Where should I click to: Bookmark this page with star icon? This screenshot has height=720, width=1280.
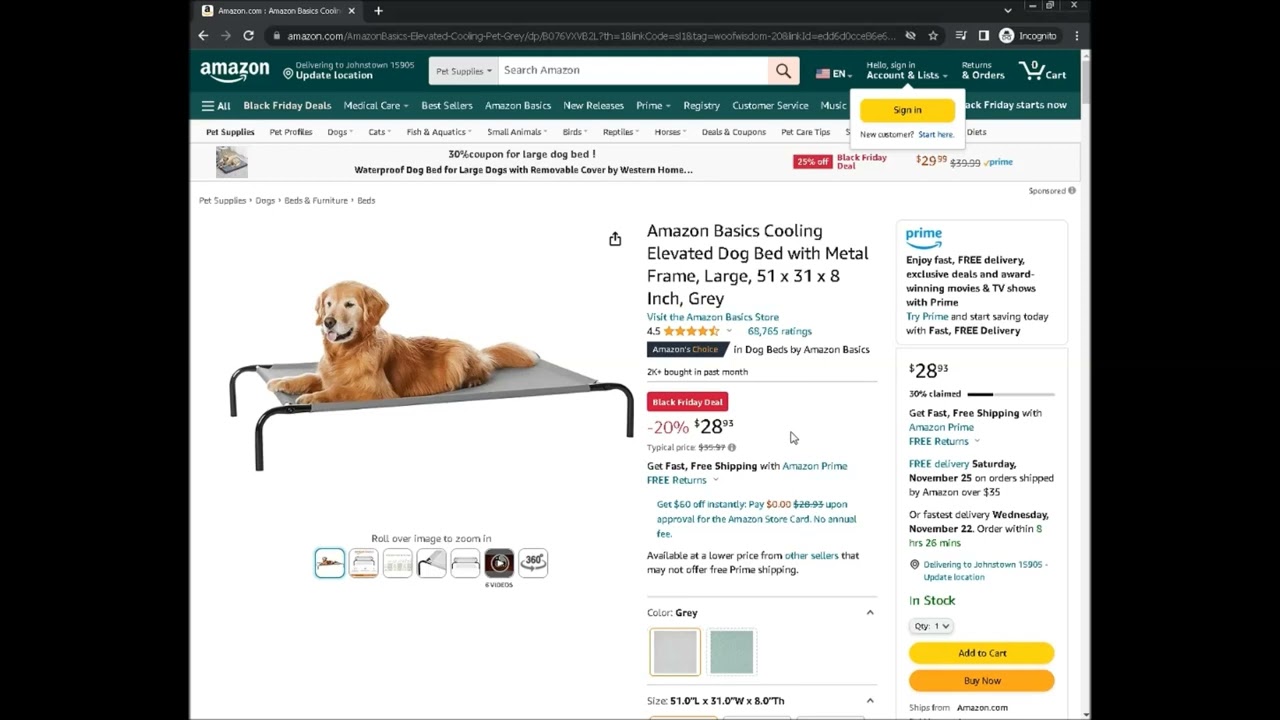click(x=933, y=36)
